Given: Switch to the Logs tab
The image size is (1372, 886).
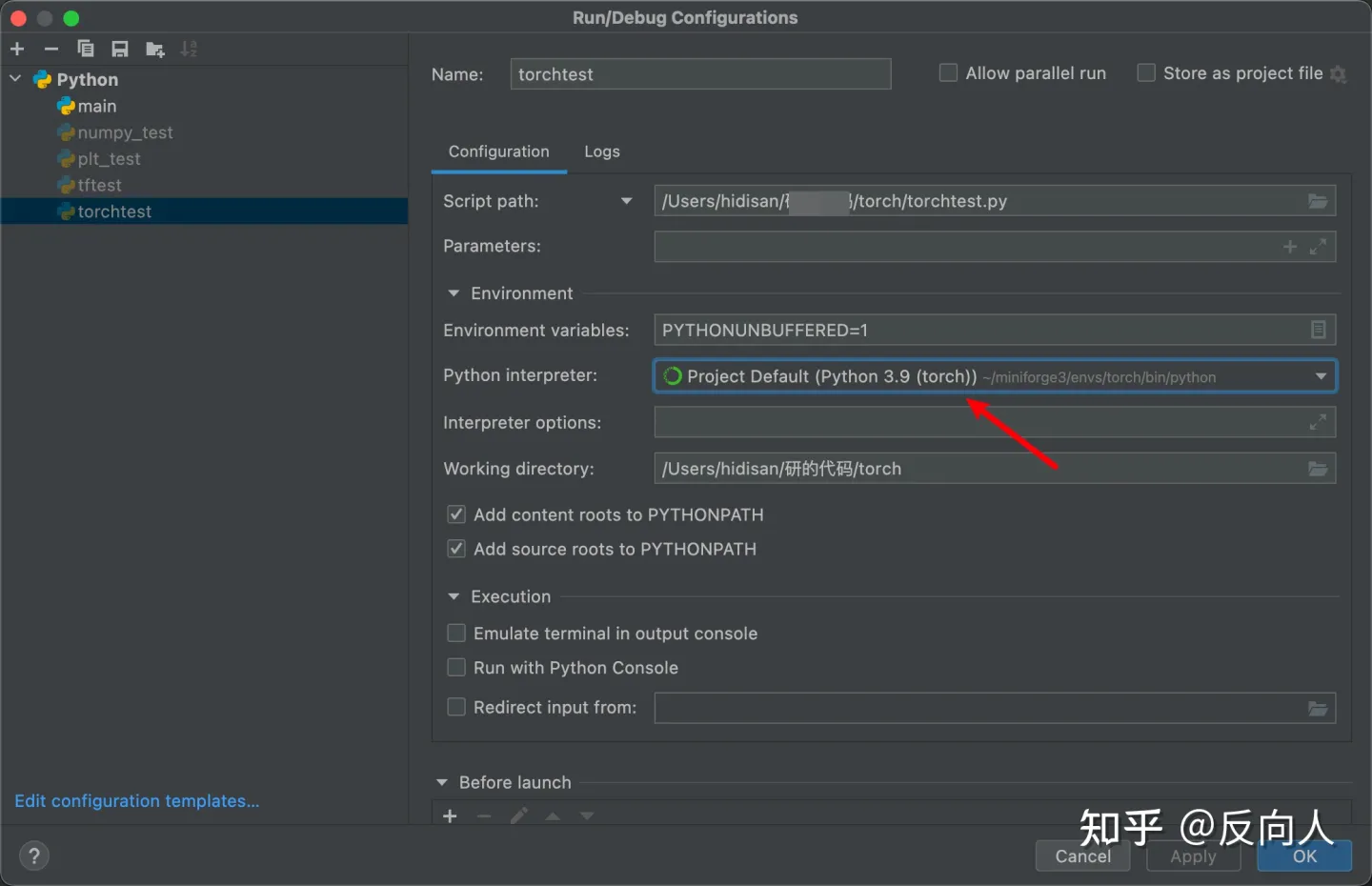Looking at the screenshot, I should tap(602, 151).
